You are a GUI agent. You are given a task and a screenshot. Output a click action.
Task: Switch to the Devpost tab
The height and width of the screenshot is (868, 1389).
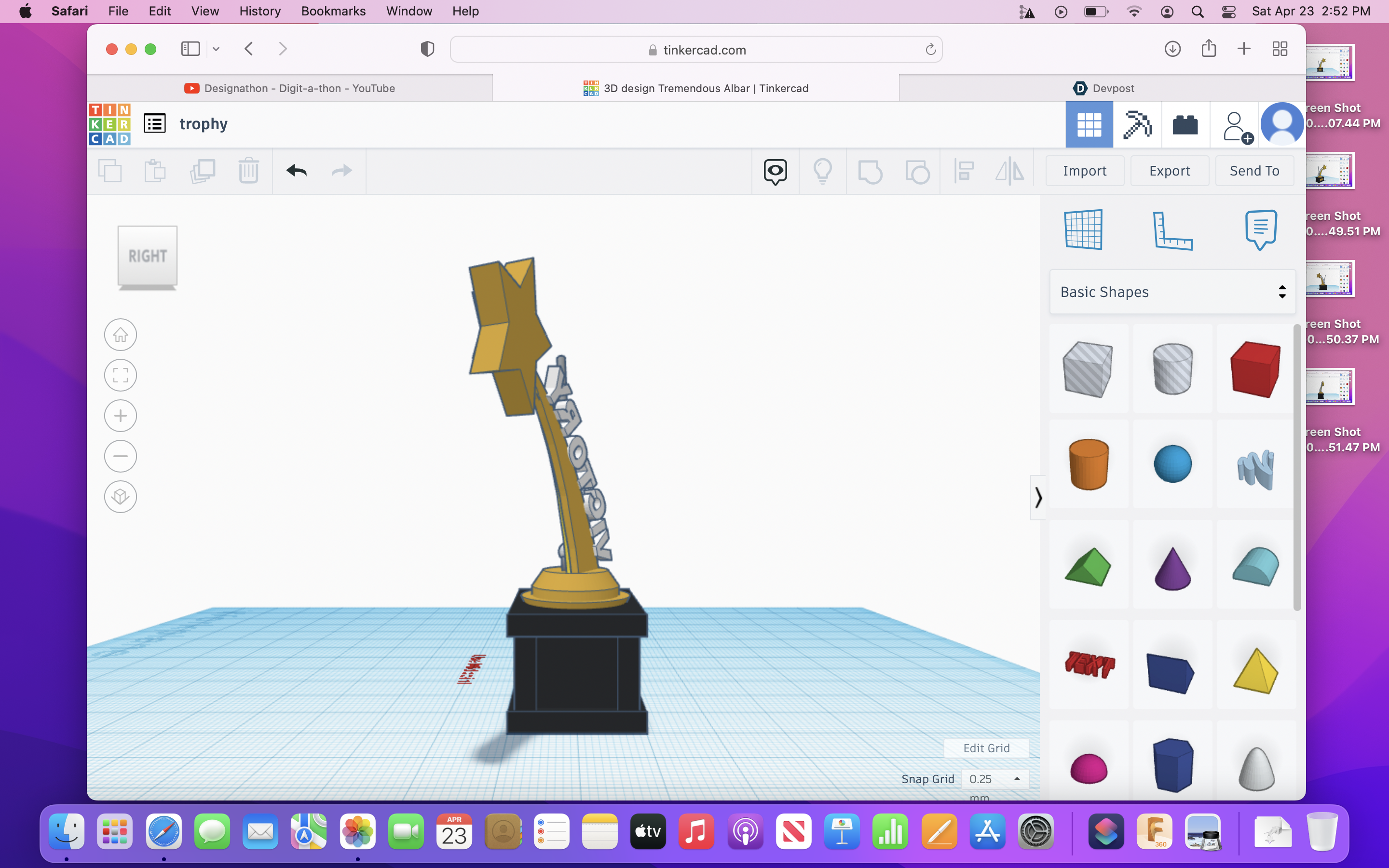pos(1103,88)
